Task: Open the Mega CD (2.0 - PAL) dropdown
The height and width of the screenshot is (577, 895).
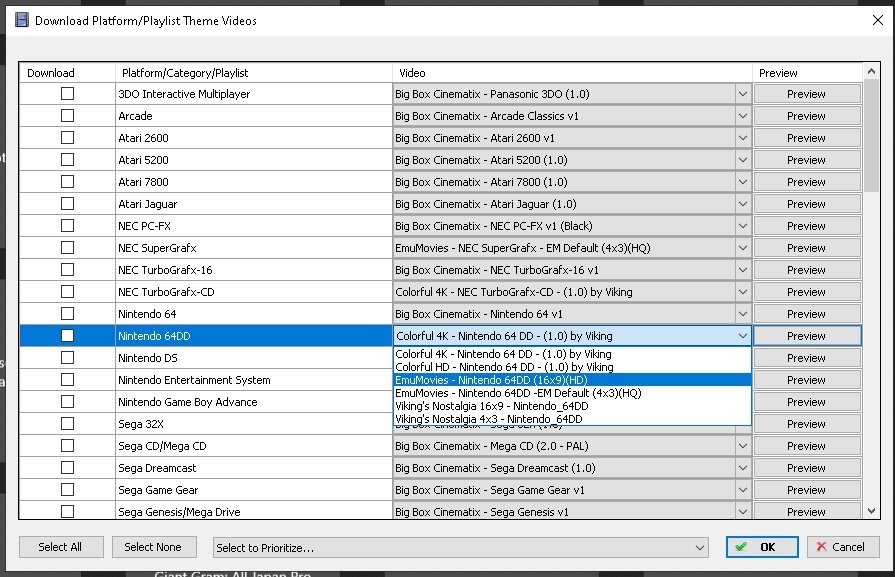Action: [x=743, y=446]
